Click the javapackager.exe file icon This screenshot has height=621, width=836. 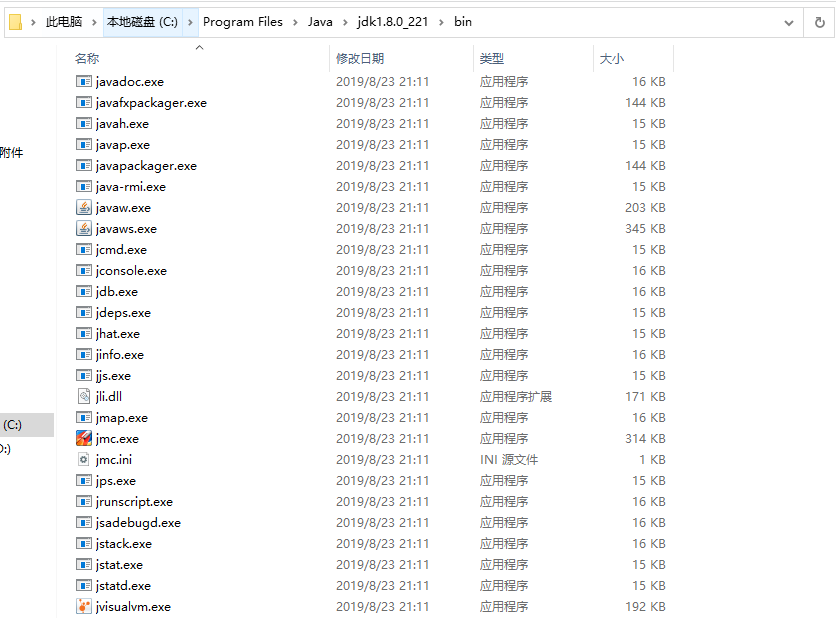[x=84, y=166]
